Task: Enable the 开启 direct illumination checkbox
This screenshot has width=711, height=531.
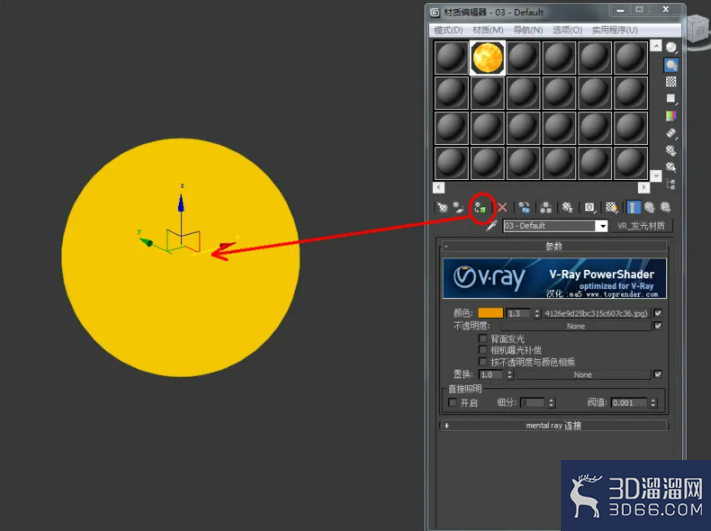Action: click(453, 403)
